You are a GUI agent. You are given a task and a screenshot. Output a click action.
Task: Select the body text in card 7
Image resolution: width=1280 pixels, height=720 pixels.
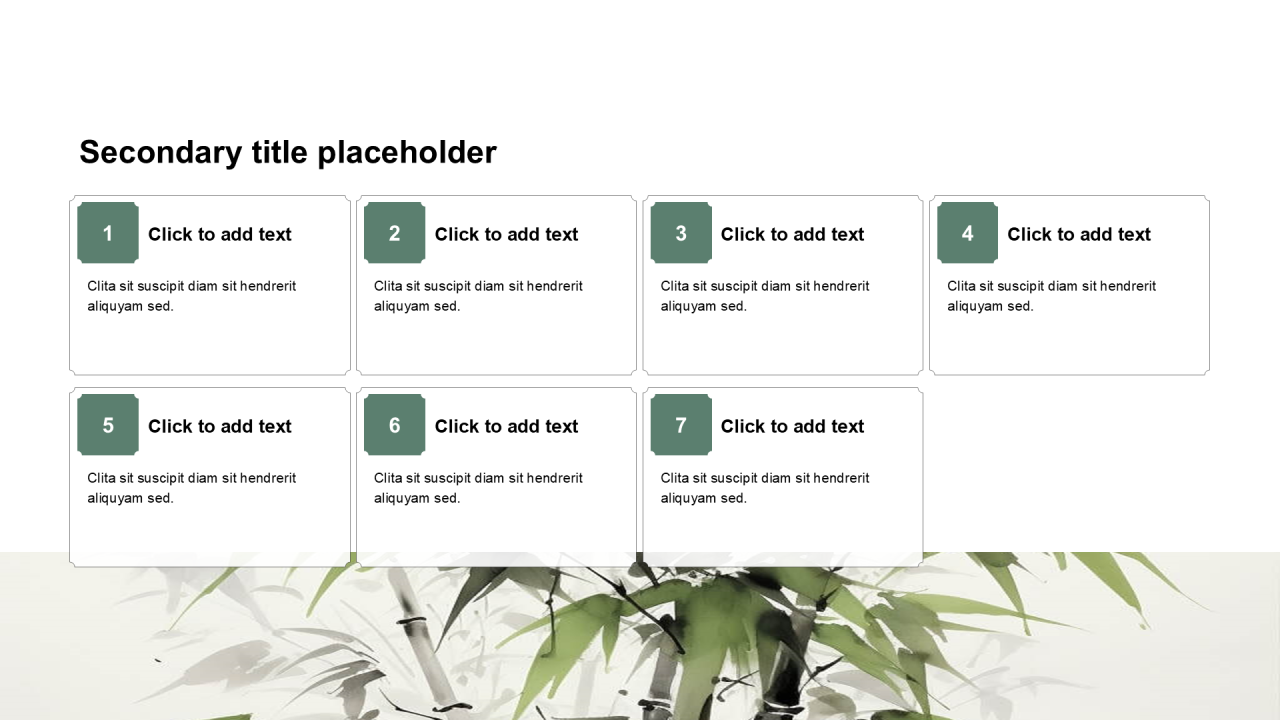pos(765,488)
